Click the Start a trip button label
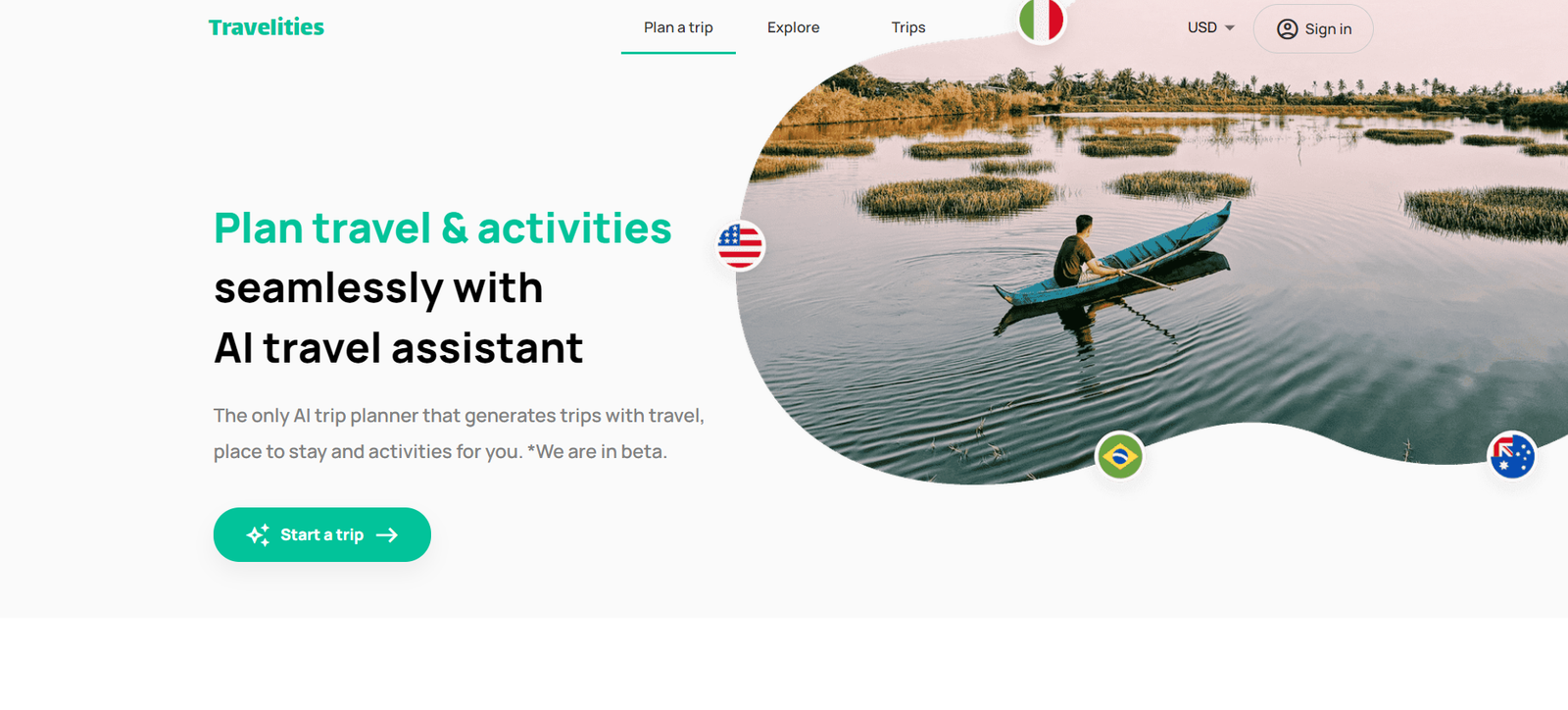The image size is (1568, 710). (321, 534)
